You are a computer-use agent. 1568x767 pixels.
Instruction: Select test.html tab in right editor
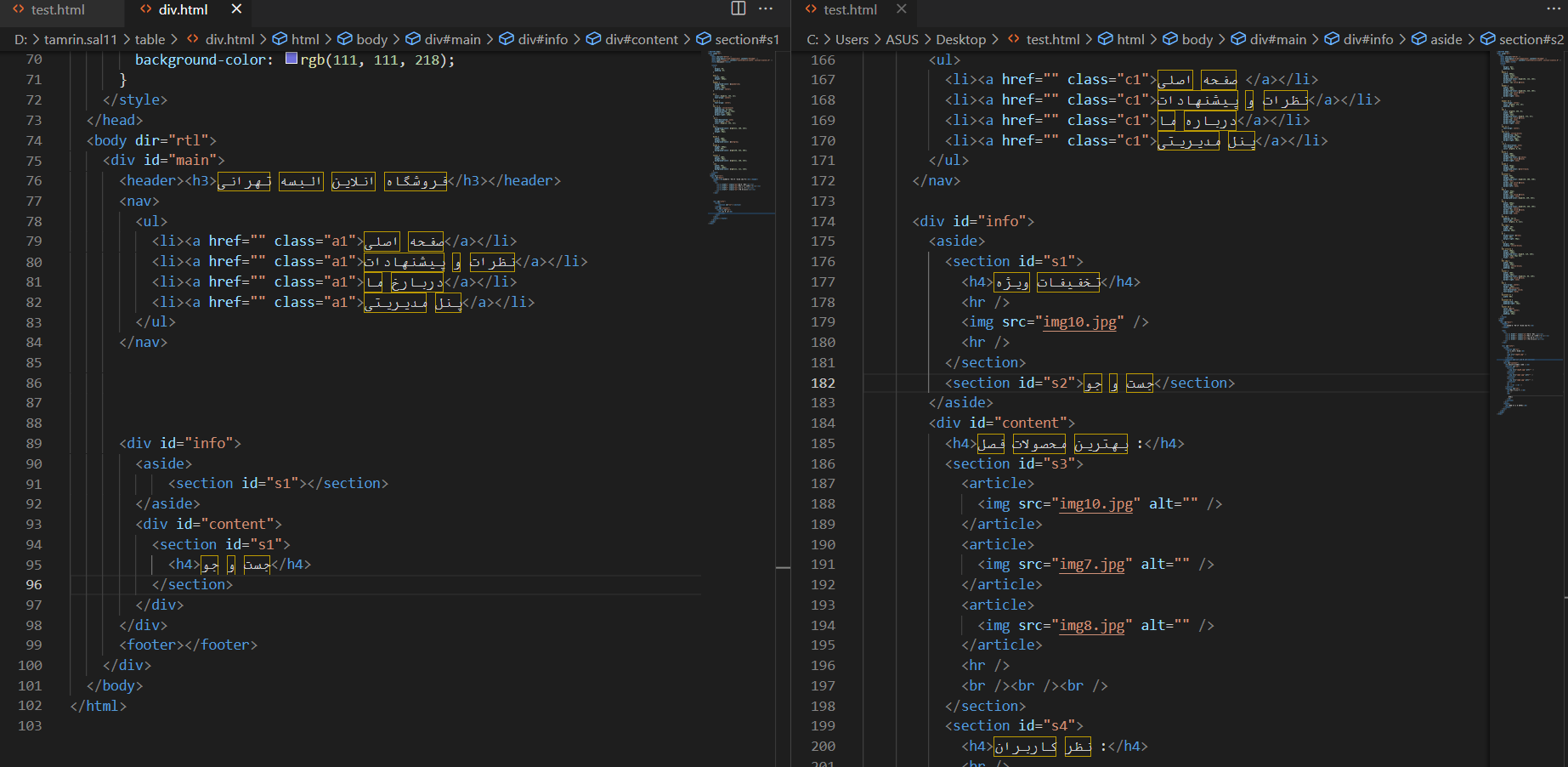[x=850, y=9]
